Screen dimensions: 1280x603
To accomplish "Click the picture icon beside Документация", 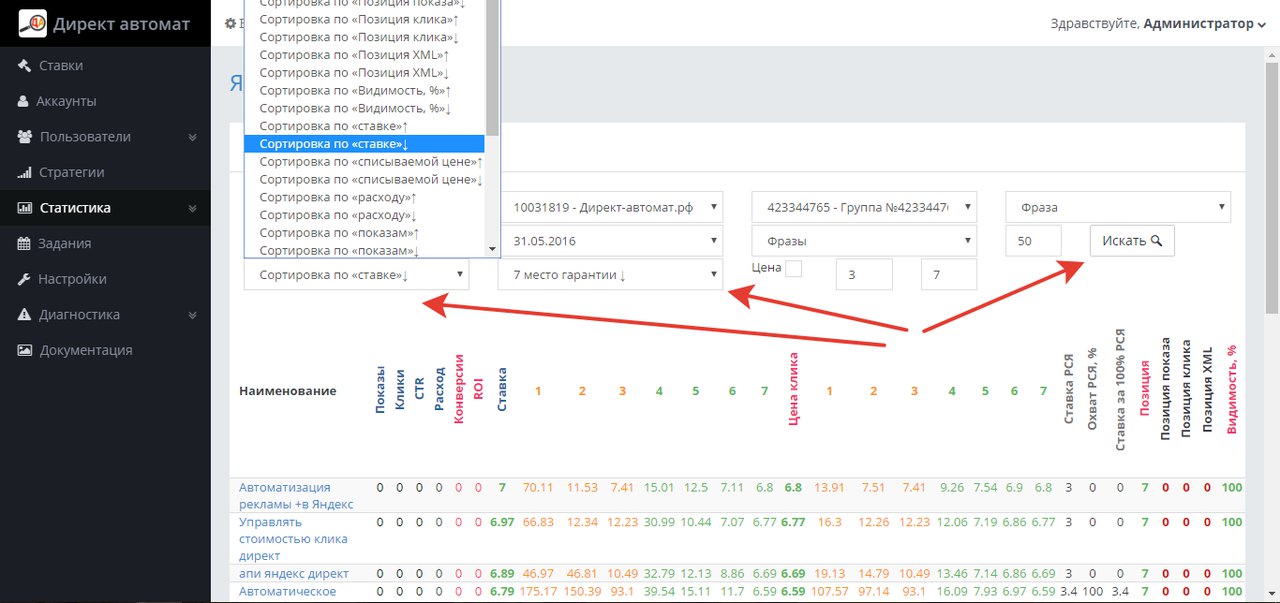I will [24, 351].
